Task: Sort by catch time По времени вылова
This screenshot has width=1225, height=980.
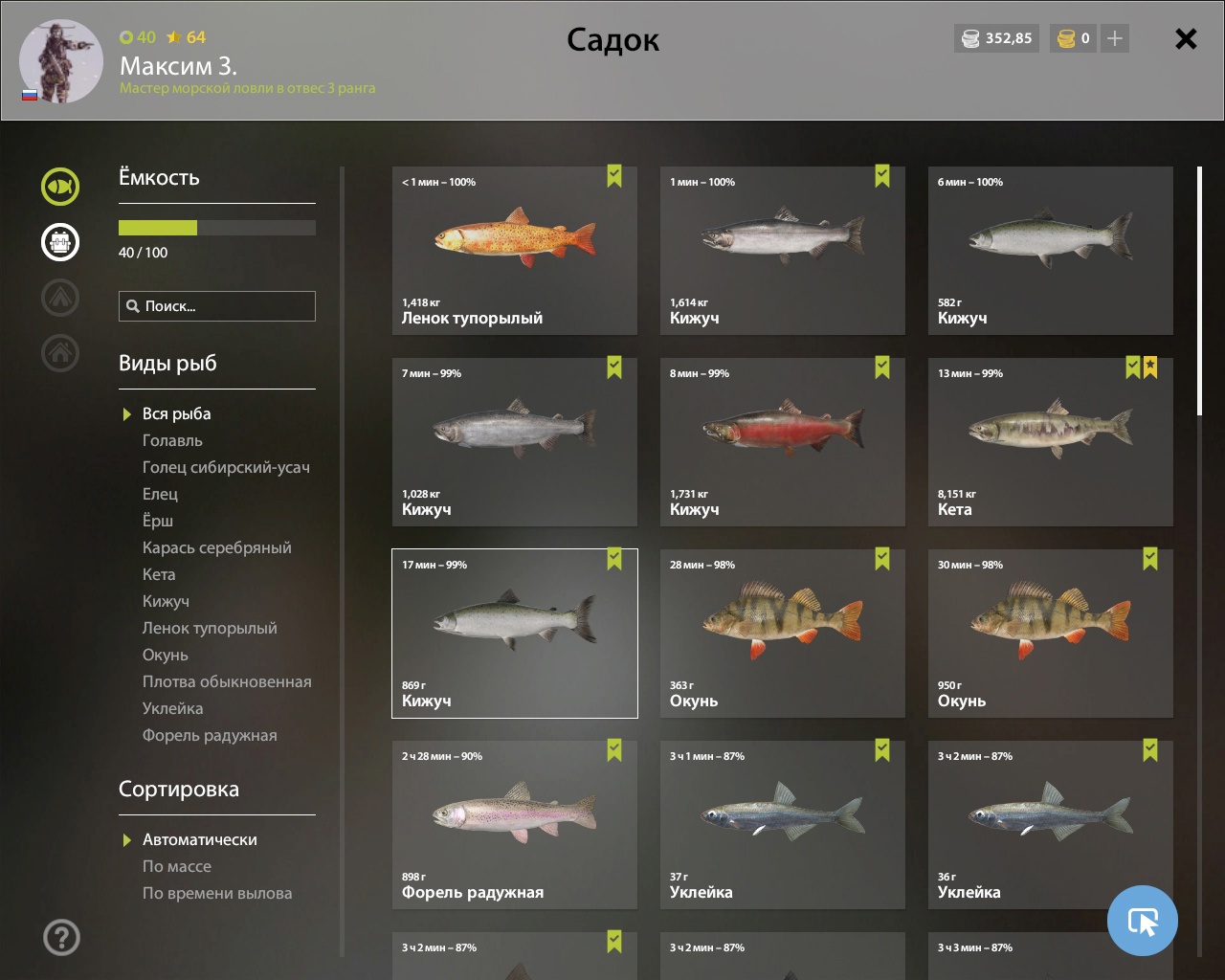Action: [x=217, y=893]
